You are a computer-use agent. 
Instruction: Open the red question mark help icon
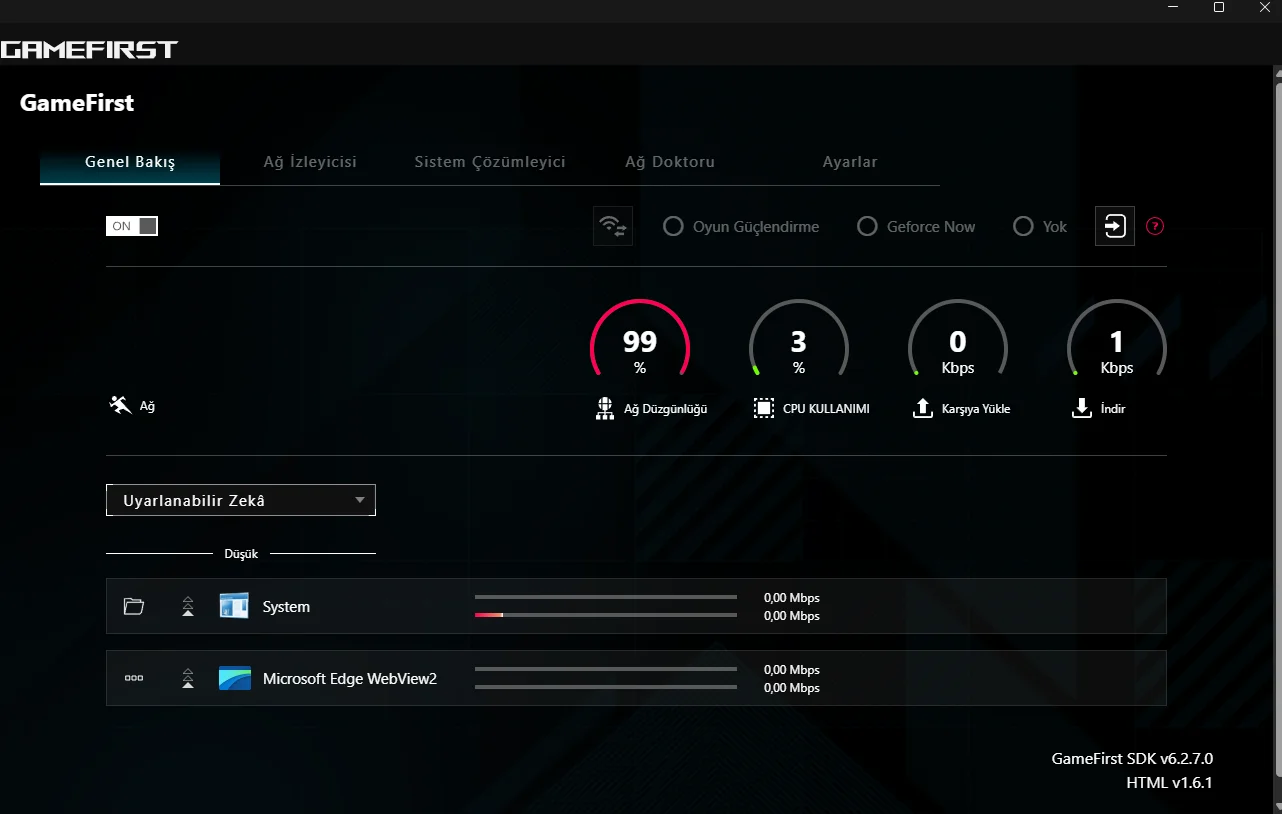(1155, 226)
